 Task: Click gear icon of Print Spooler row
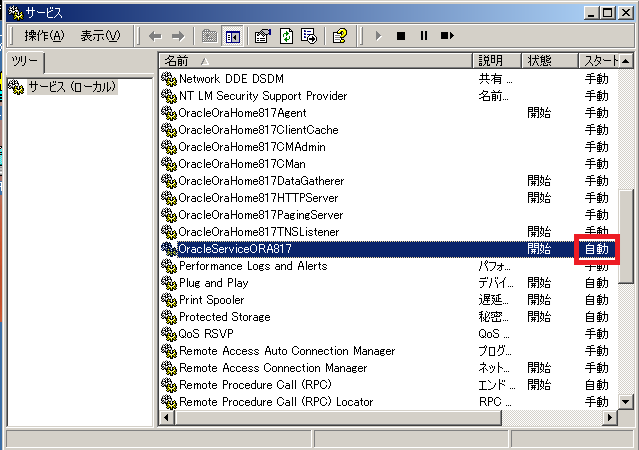click(x=169, y=300)
